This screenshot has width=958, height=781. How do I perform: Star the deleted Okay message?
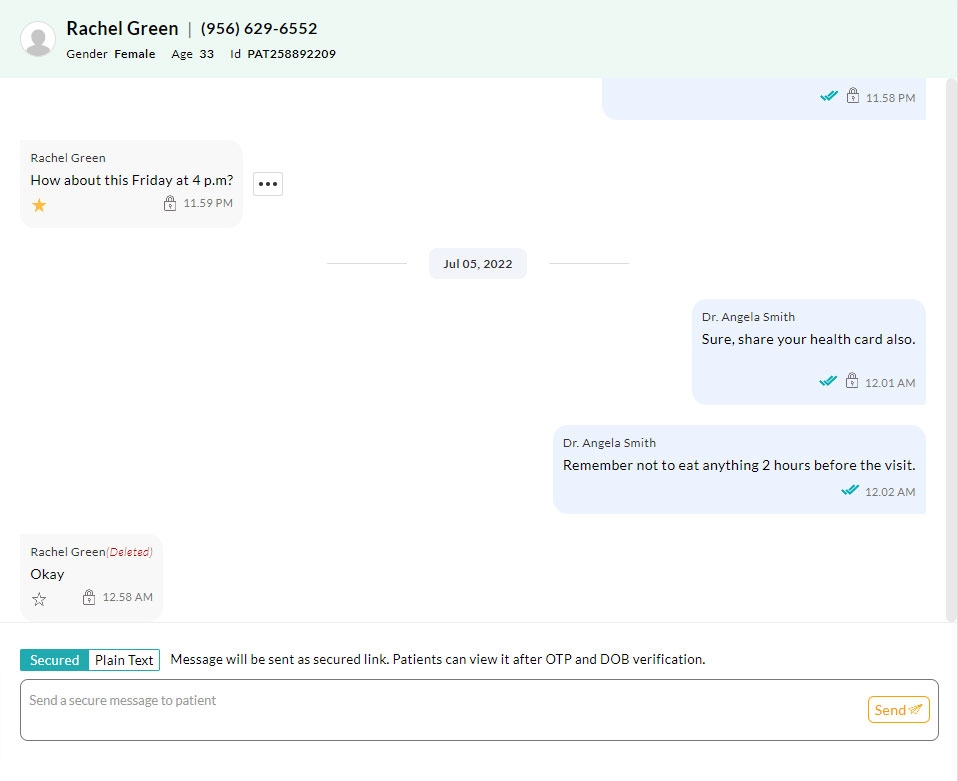click(x=38, y=597)
